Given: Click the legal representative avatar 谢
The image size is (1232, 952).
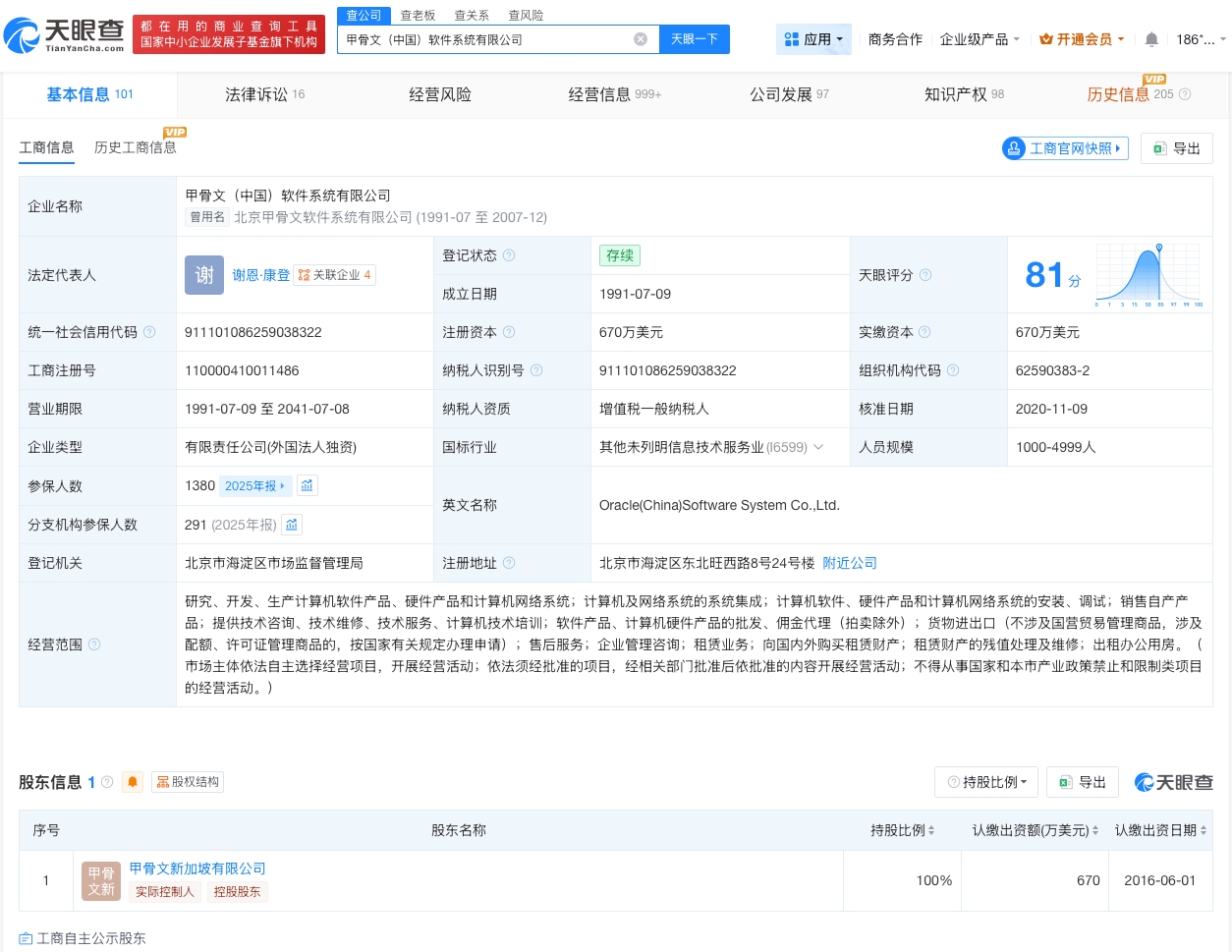Looking at the screenshot, I should tap(204, 275).
